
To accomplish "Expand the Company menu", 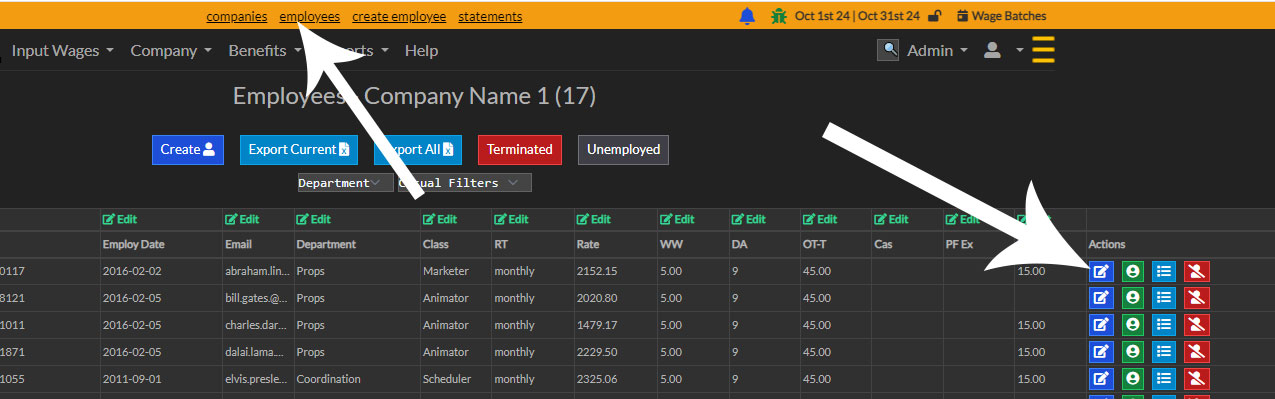I will (171, 50).
